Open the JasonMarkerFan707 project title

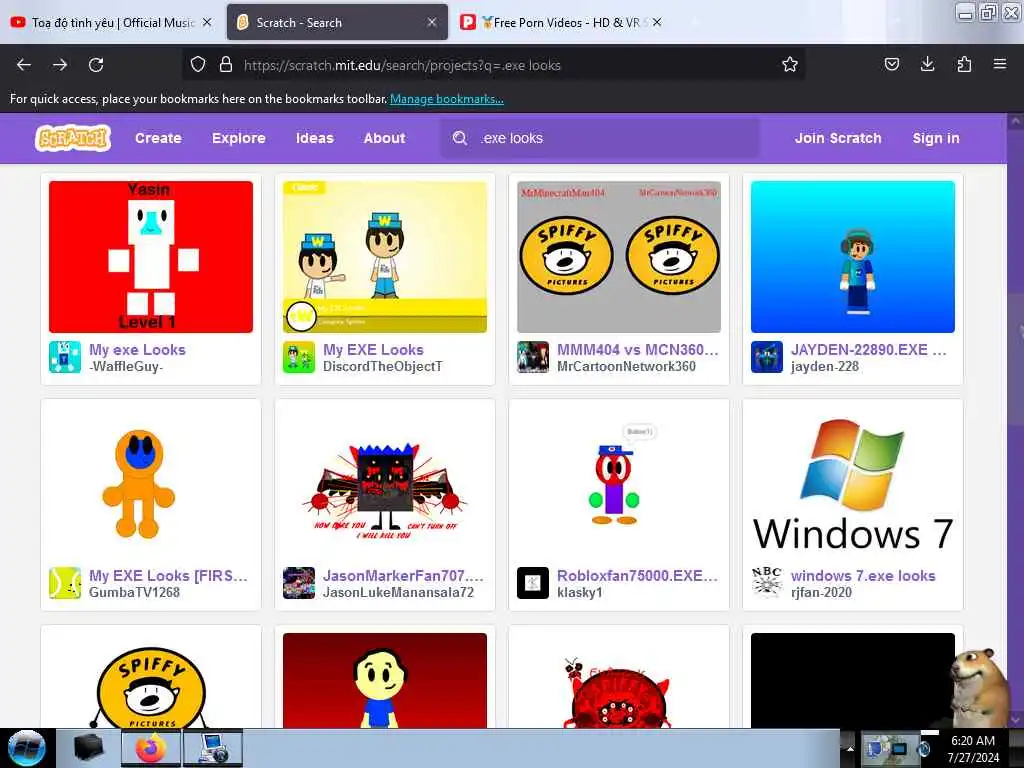point(403,575)
